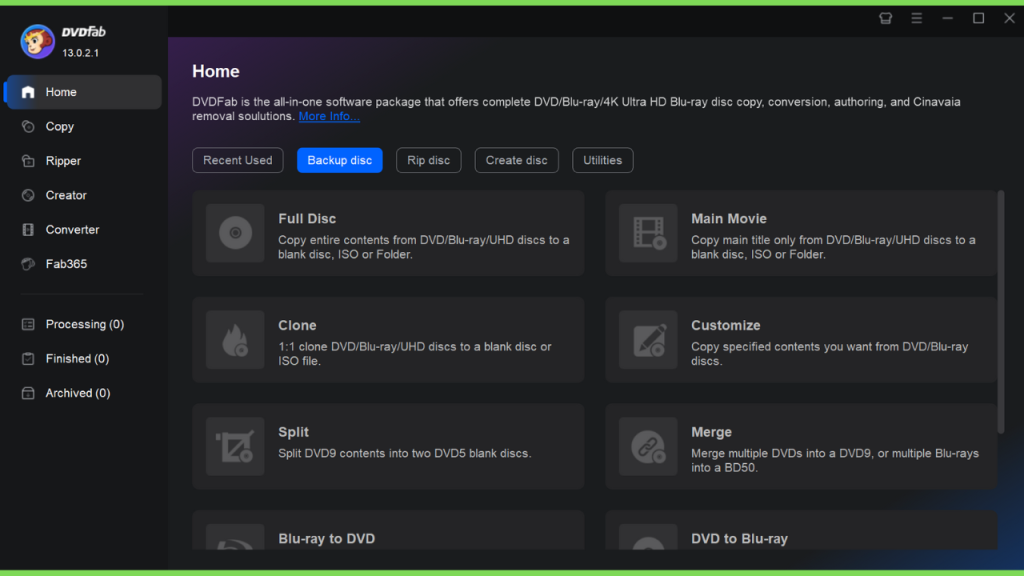
Task: Click the '1:1 clone DVD/Blu-ray/UHD' description
Action: tap(415, 353)
